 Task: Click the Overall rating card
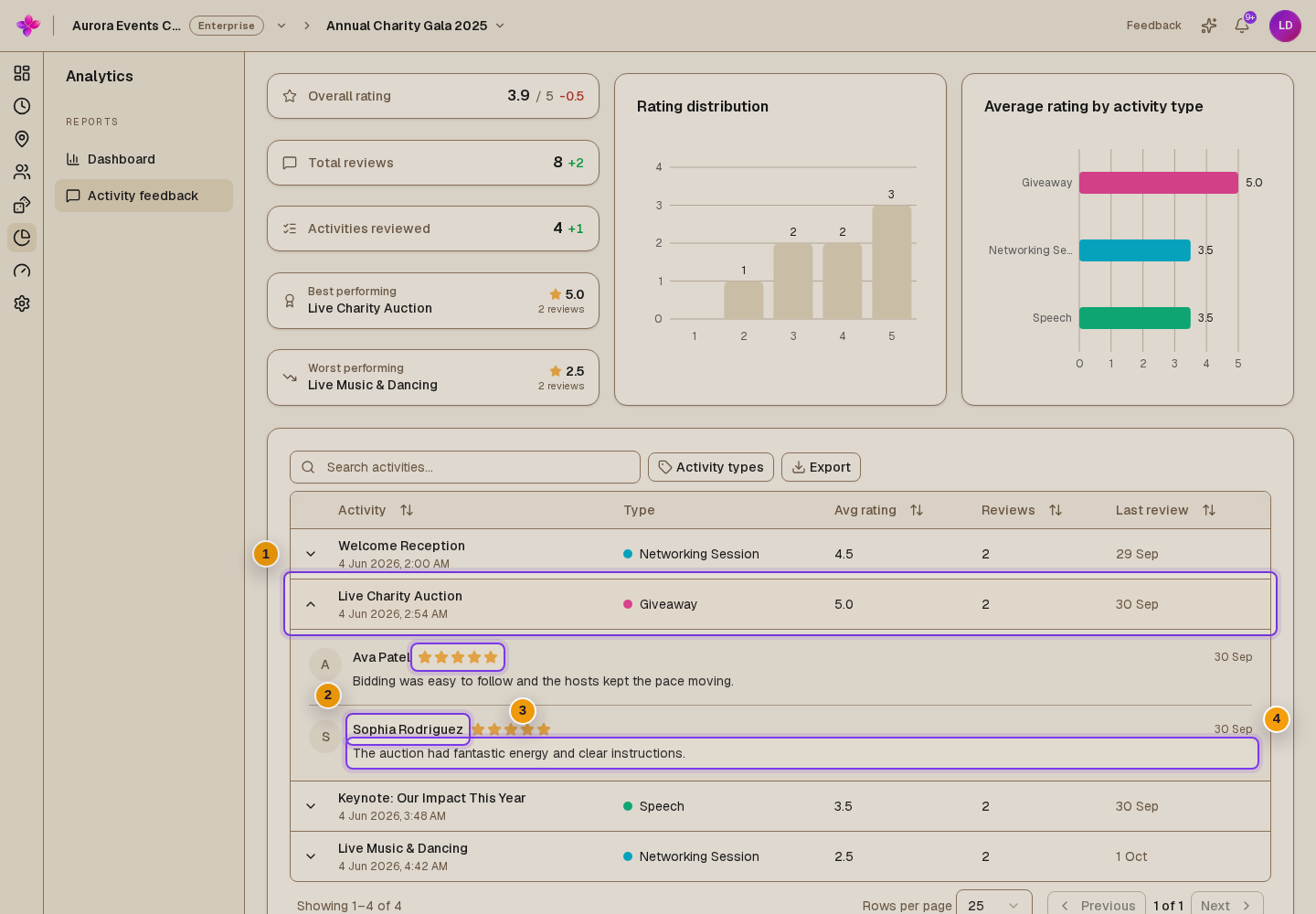click(433, 96)
